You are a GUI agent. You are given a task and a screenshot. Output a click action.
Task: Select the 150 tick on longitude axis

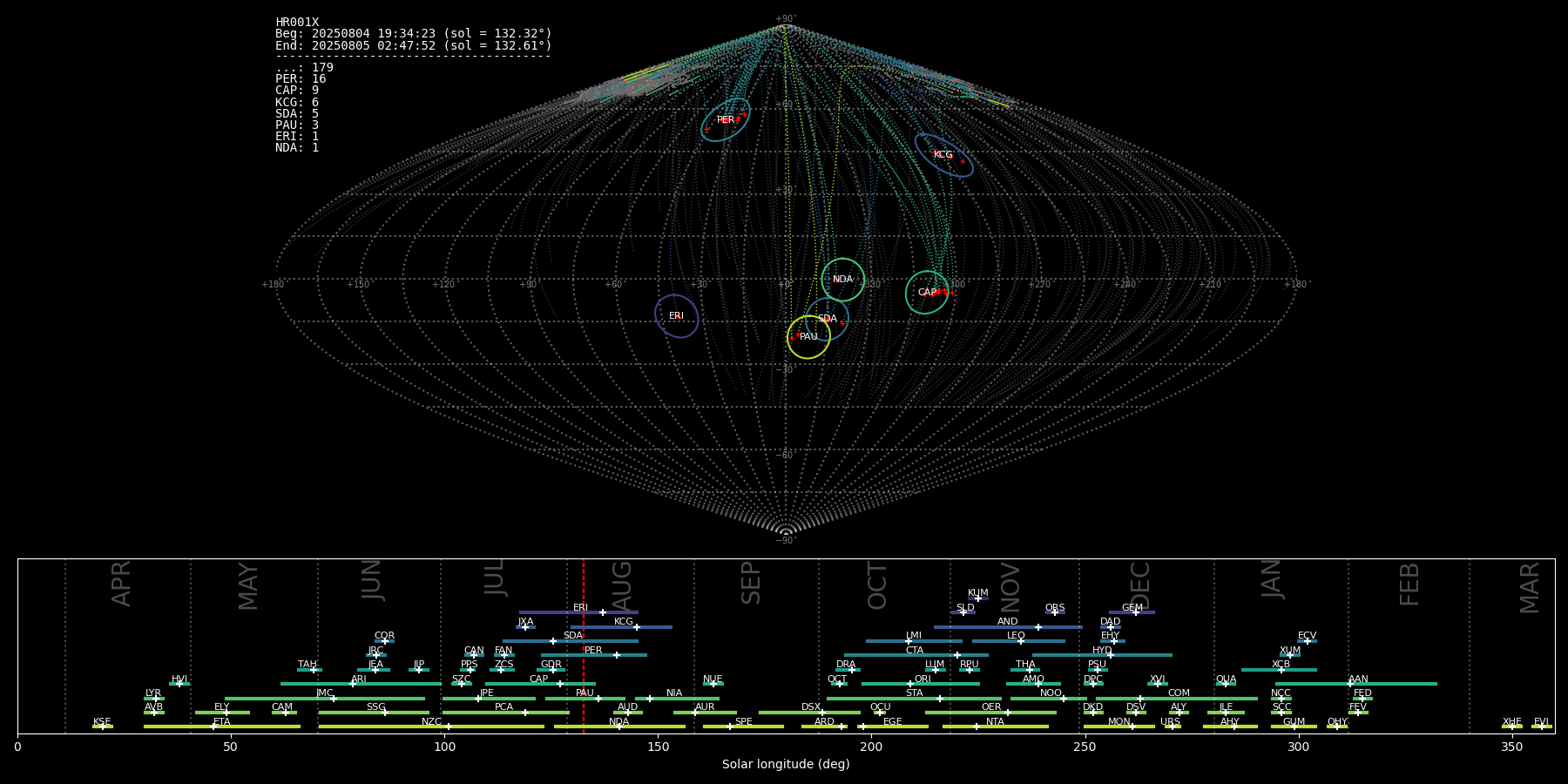(x=658, y=747)
